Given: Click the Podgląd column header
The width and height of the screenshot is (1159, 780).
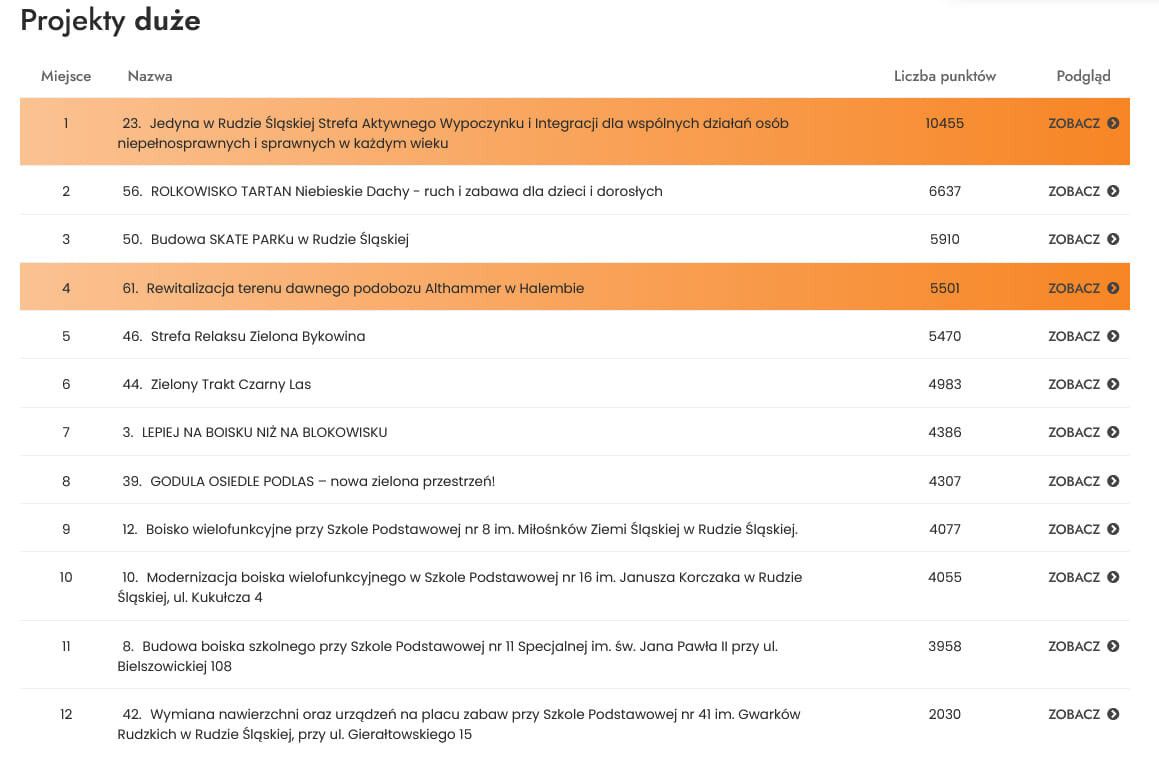Looking at the screenshot, I should tap(1083, 76).
